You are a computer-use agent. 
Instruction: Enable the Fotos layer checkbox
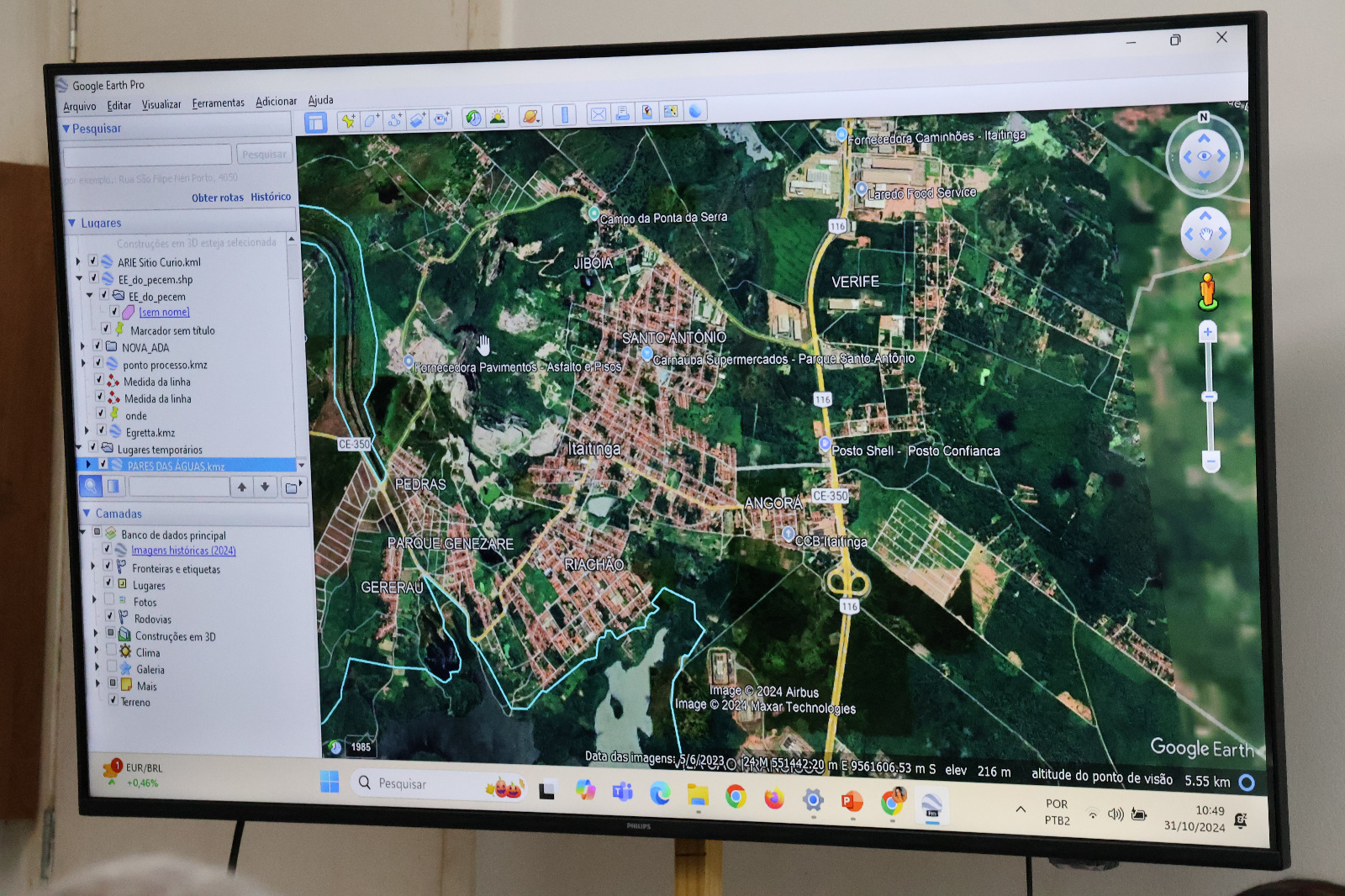(x=109, y=599)
